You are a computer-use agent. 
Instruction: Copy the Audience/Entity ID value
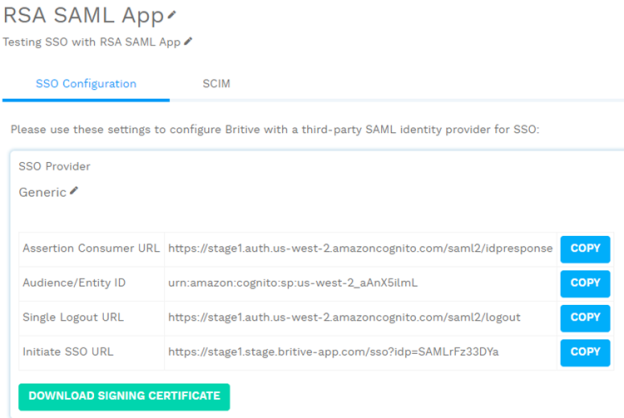point(584,284)
